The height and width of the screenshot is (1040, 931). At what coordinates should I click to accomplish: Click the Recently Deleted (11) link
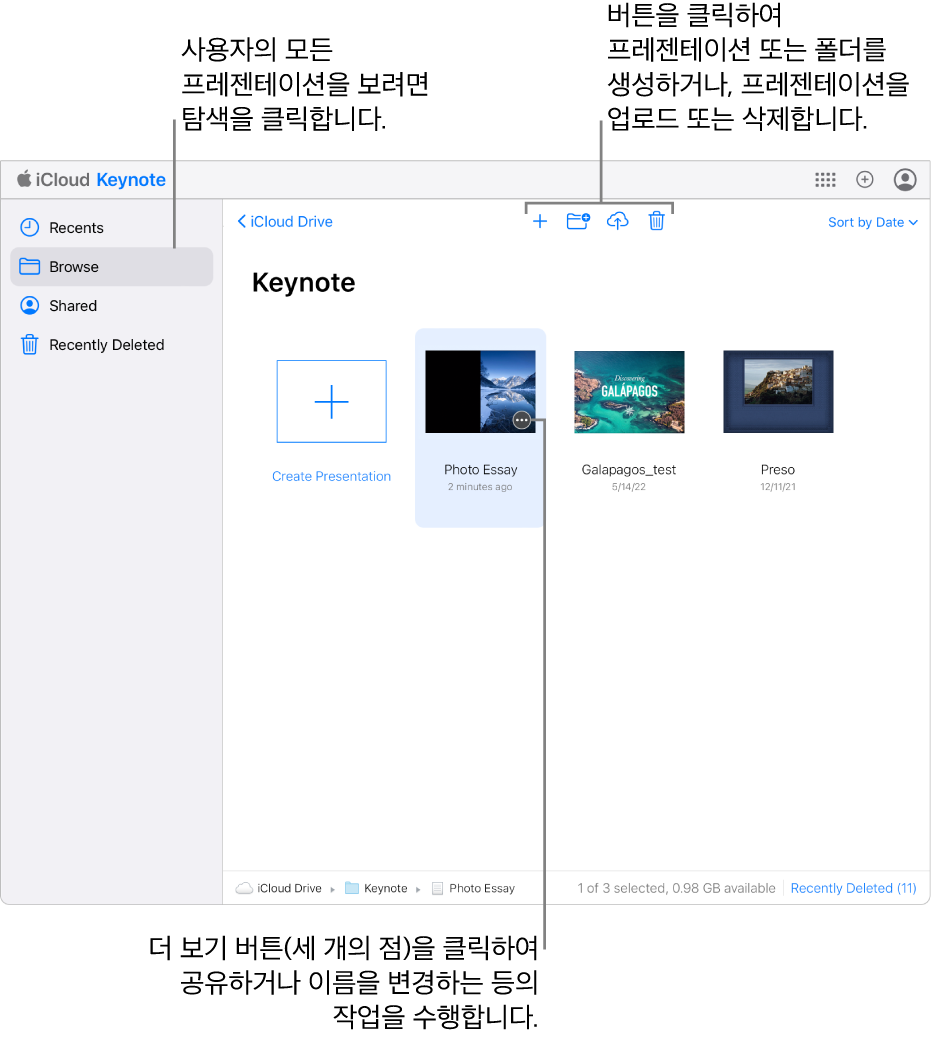pos(853,888)
